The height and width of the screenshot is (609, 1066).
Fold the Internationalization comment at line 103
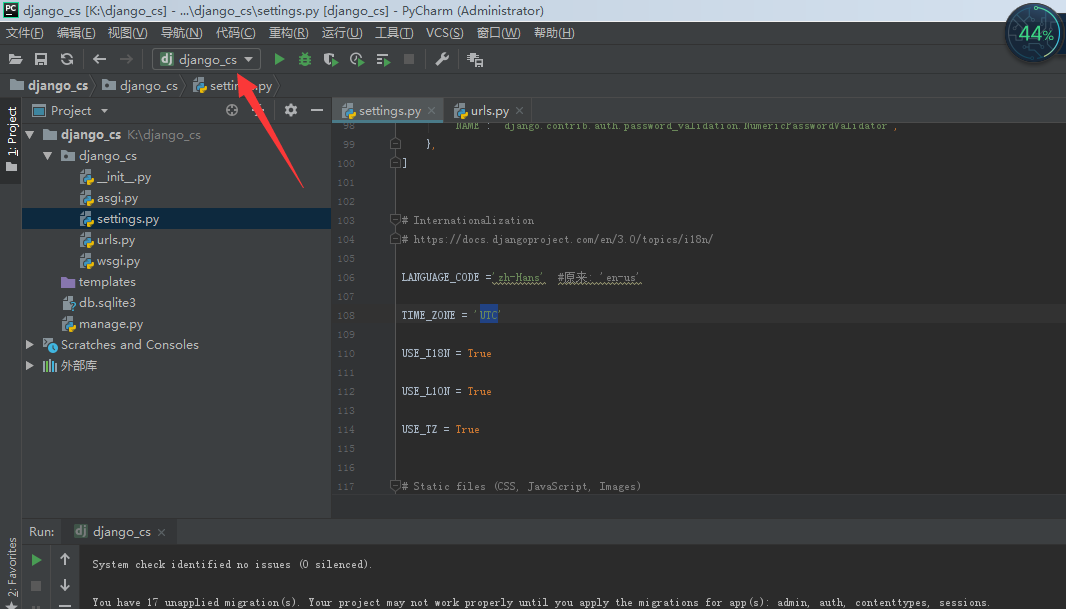pos(395,220)
